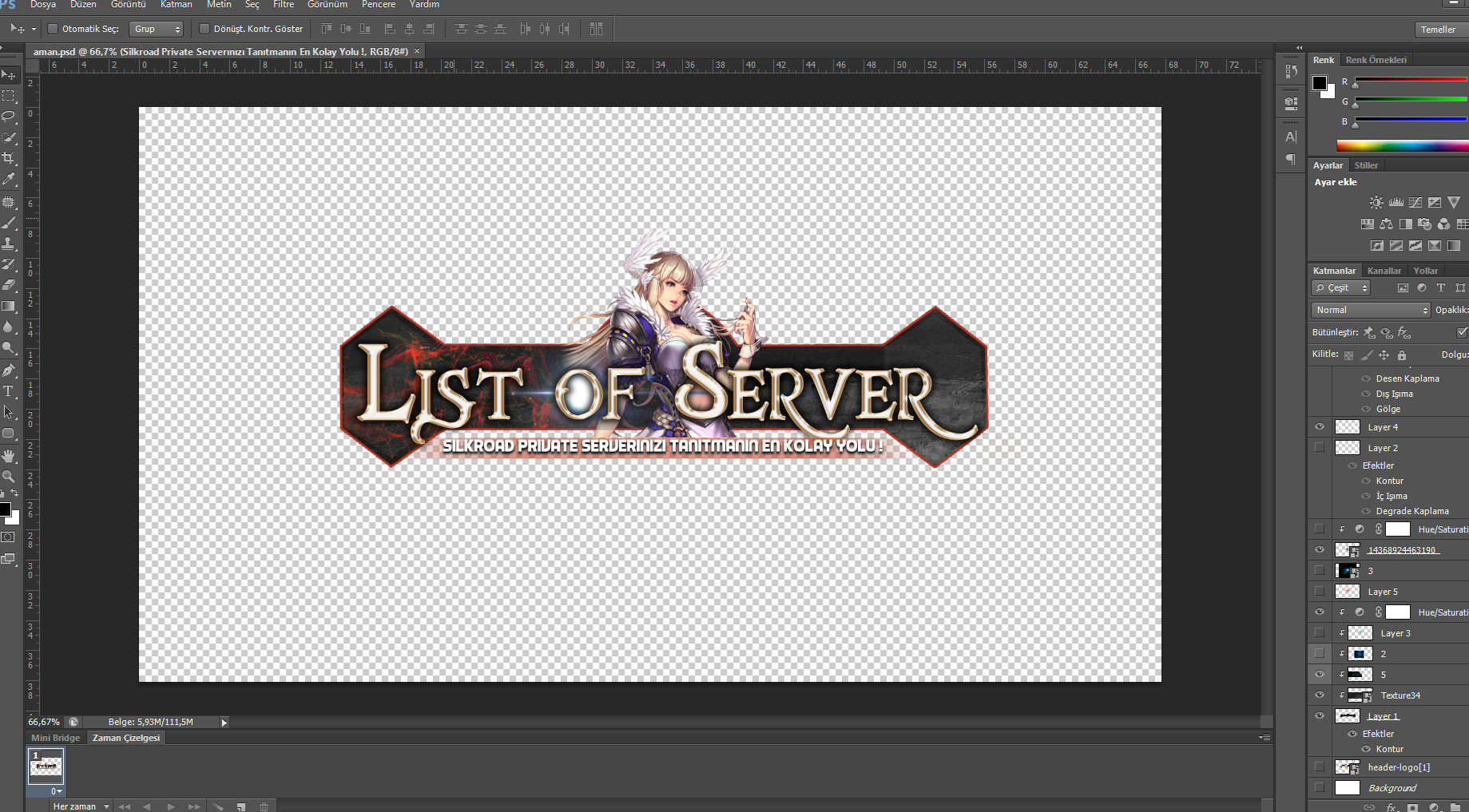Open the frame delay 0 dropdown

pyautogui.click(x=56, y=791)
